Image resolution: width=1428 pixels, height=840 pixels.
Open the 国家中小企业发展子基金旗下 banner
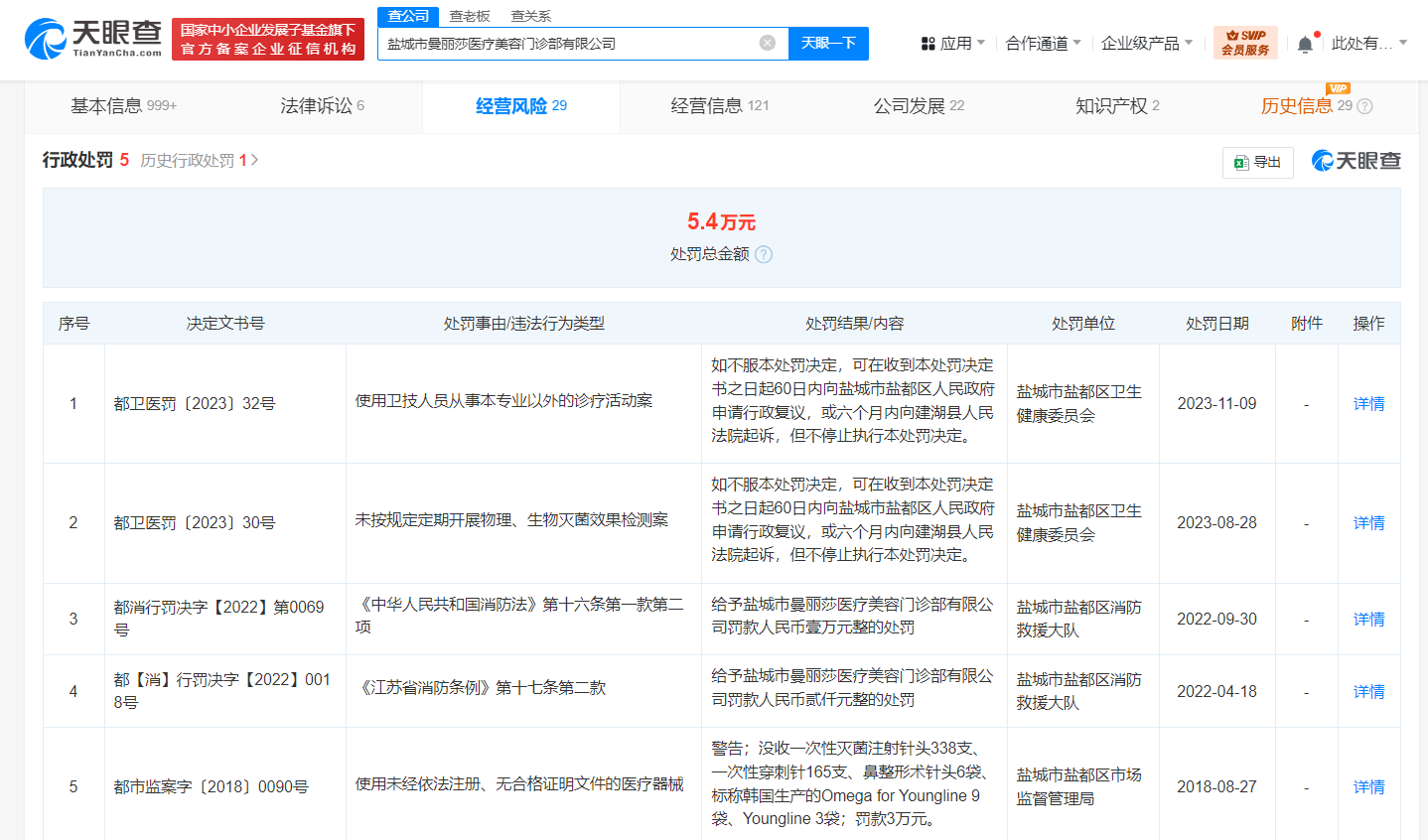tap(268, 40)
